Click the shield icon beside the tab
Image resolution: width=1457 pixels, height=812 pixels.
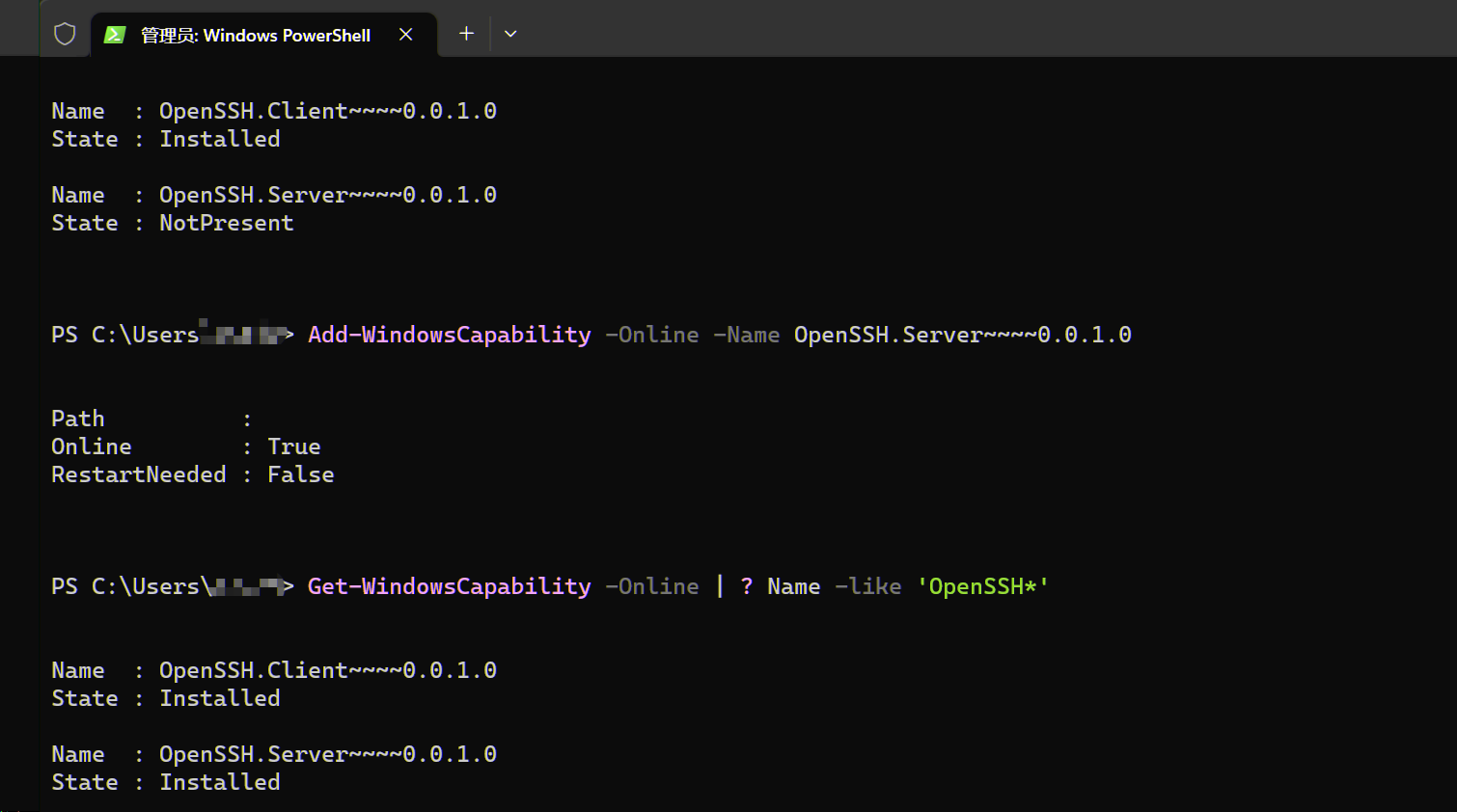(x=65, y=34)
